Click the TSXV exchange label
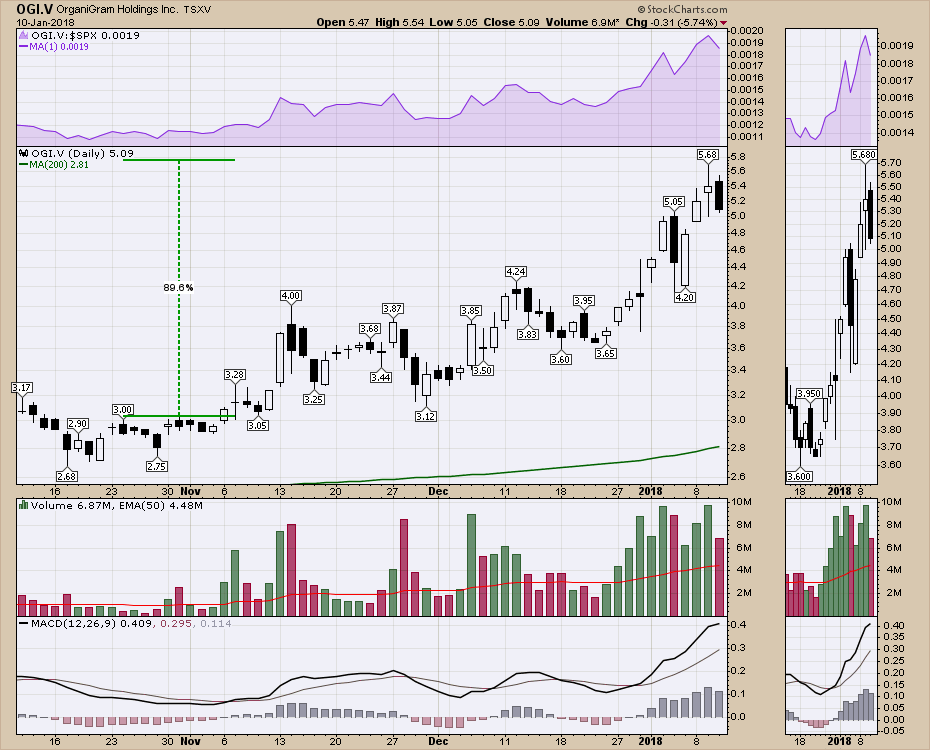Viewport: 930px width, 750px height. click(x=197, y=9)
